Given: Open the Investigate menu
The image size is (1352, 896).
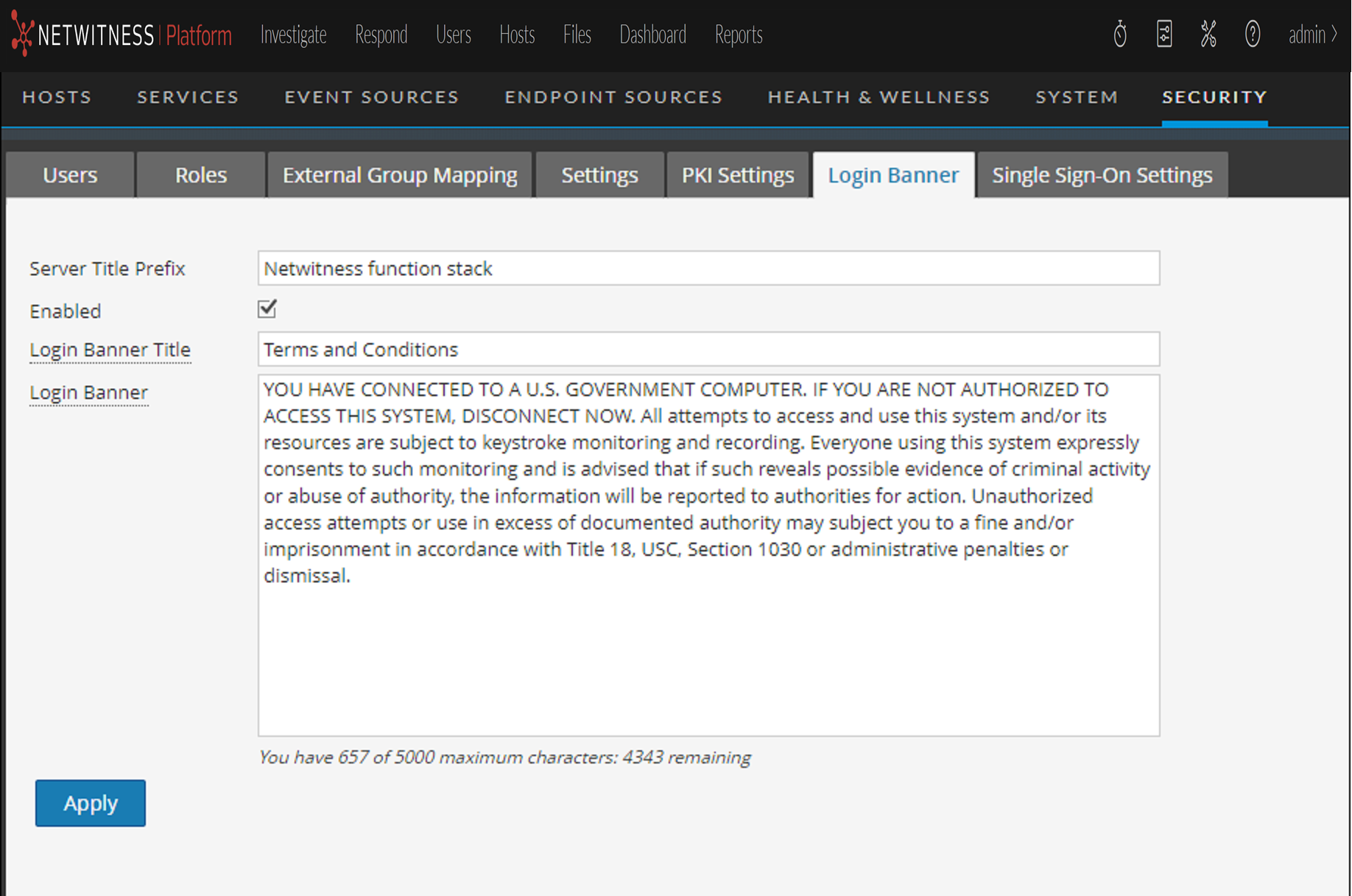Looking at the screenshot, I should (x=293, y=35).
